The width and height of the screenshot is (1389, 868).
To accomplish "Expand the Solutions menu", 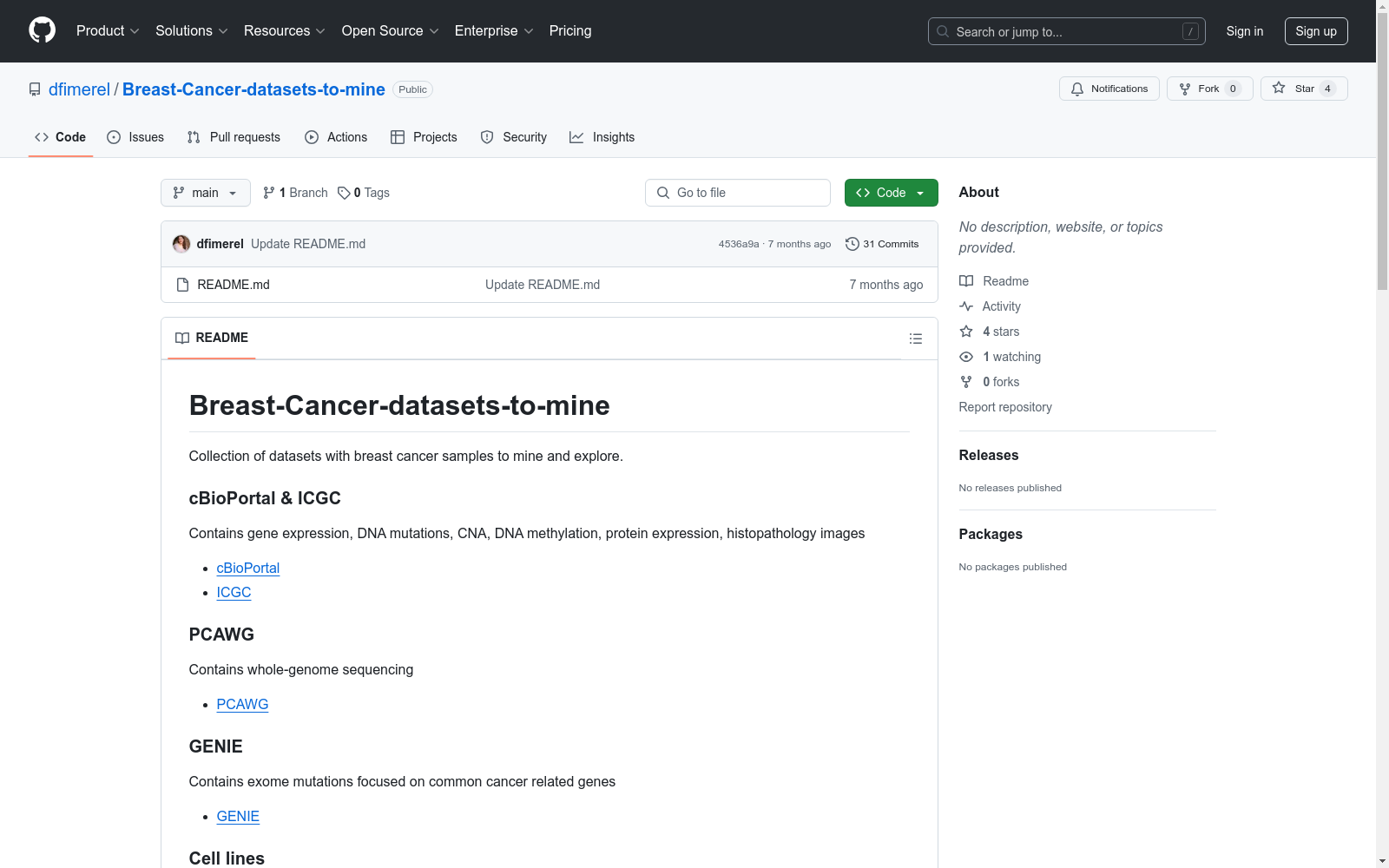I will [x=191, y=30].
